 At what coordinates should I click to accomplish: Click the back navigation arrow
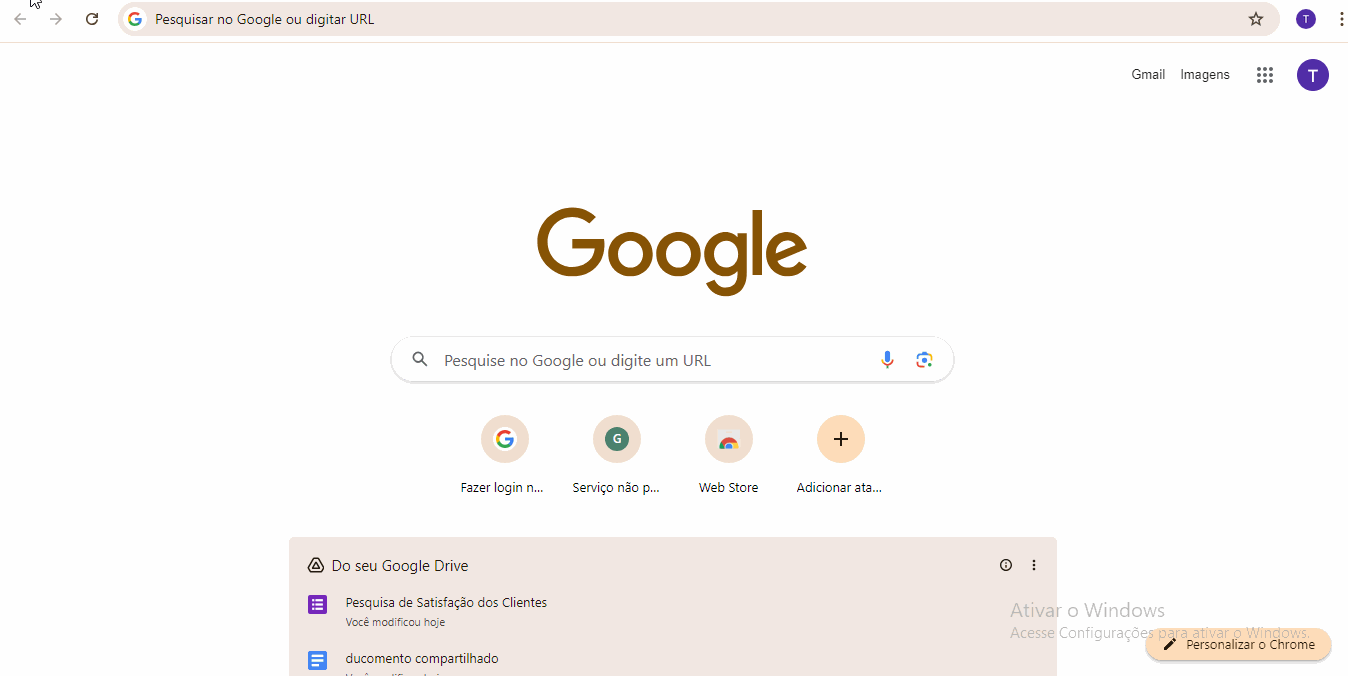[x=20, y=19]
